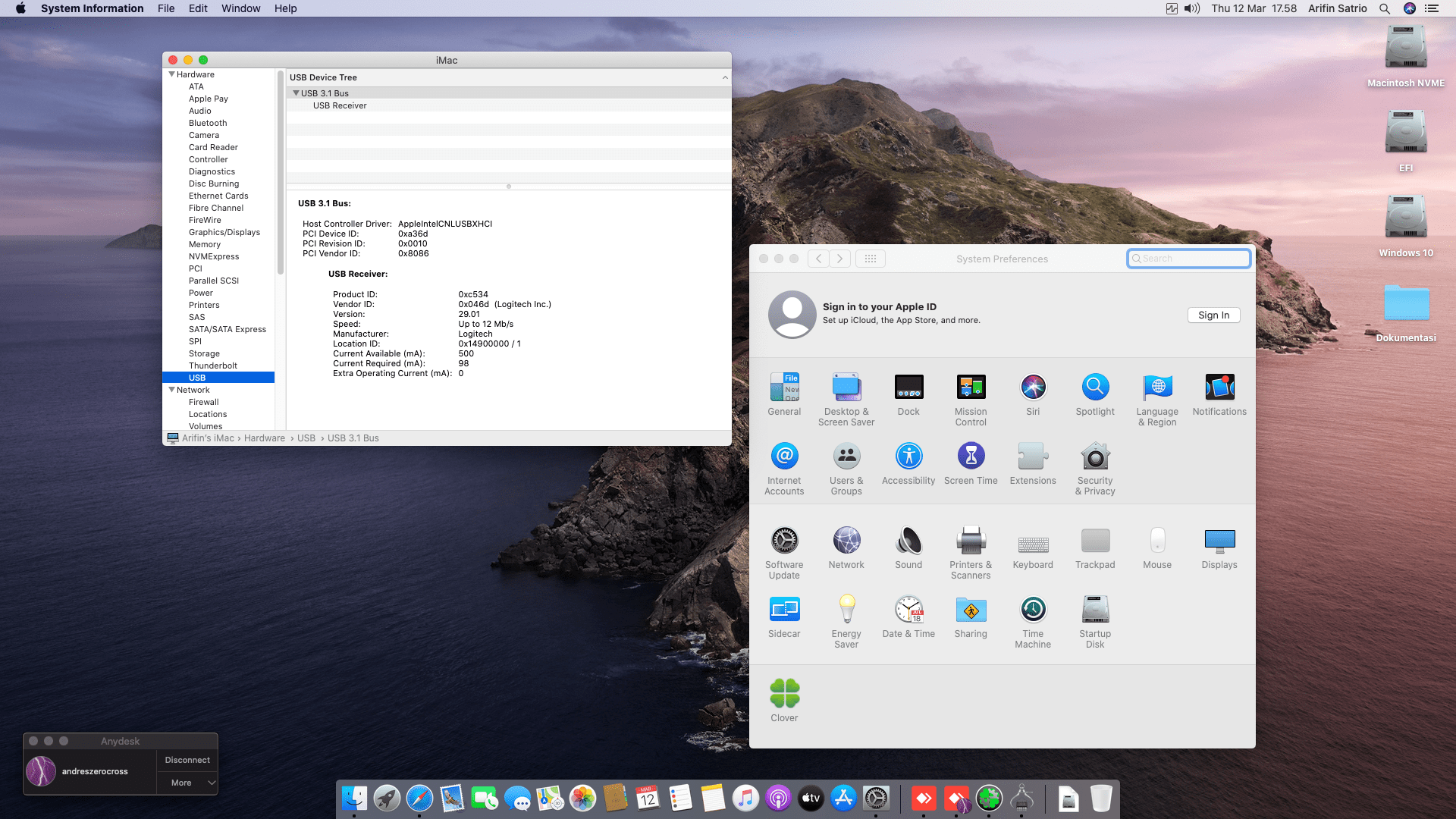Open Time Machine preferences

tap(1033, 622)
